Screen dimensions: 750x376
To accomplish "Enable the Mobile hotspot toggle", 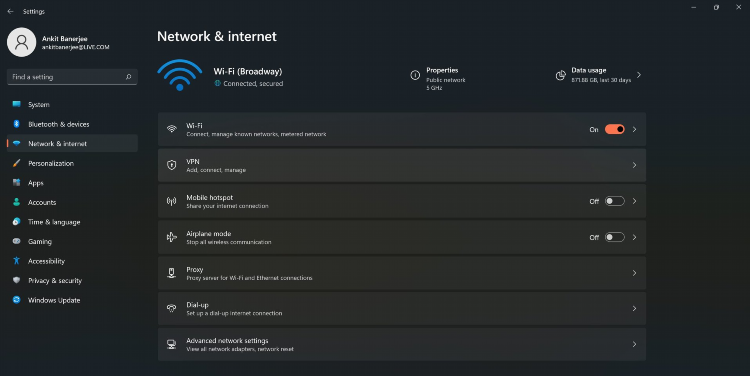I will pyautogui.click(x=615, y=201).
